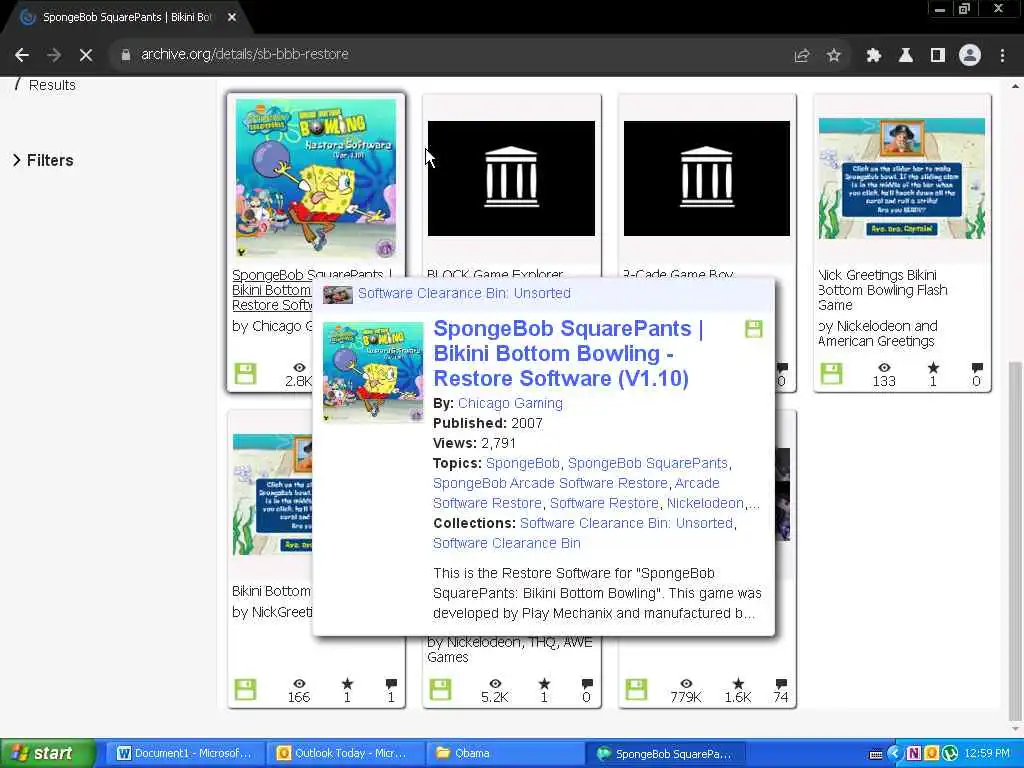
Task: Open the SpongeBob SquarePants topic link
Action: [x=647, y=463]
